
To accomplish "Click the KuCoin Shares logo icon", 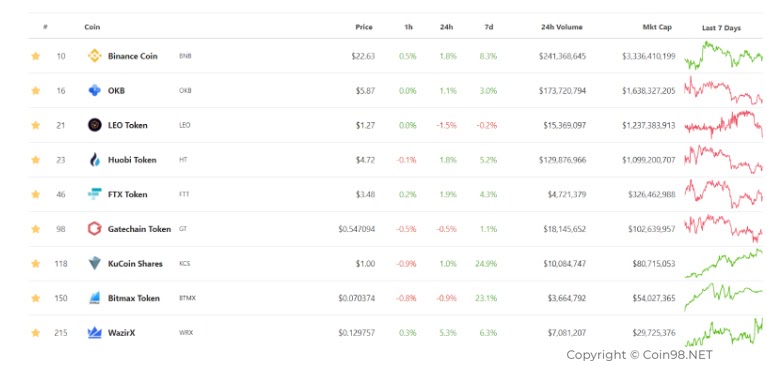I will [94, 263].
